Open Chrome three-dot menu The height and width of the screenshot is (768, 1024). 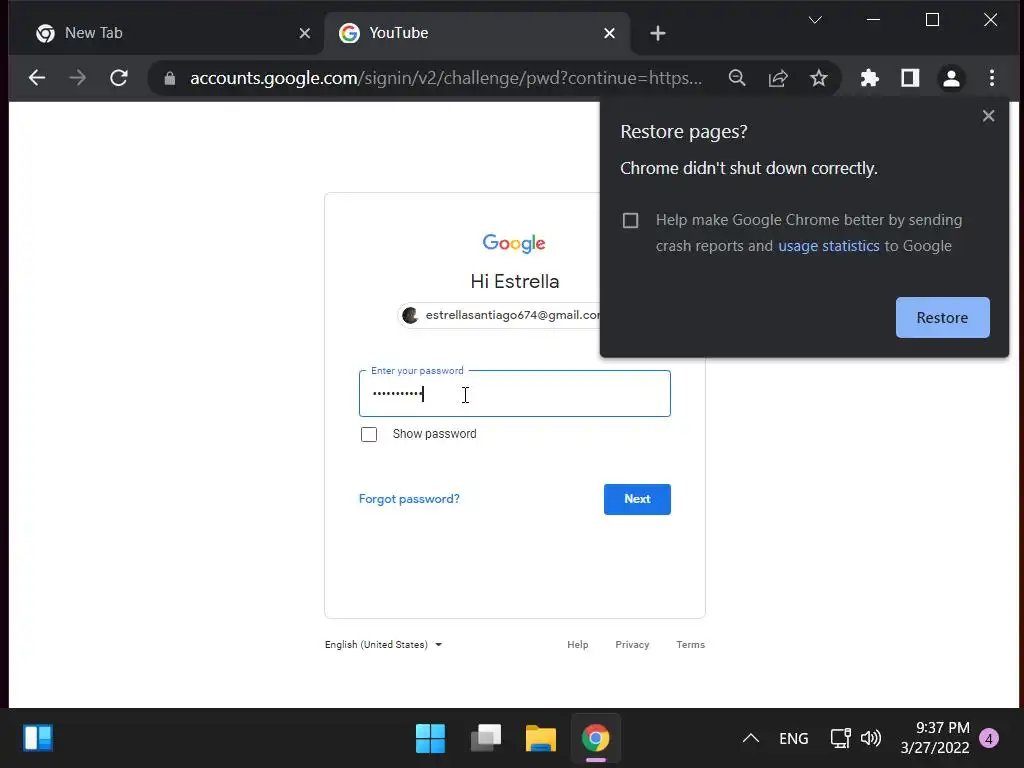(x=992, y=78)
